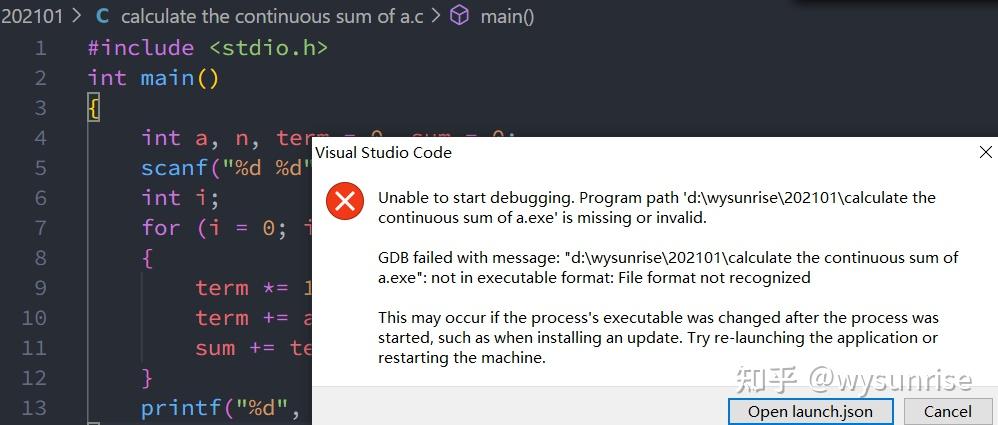
Task: Click the highlighted opening brace on line 3
Action: (94, 108)
